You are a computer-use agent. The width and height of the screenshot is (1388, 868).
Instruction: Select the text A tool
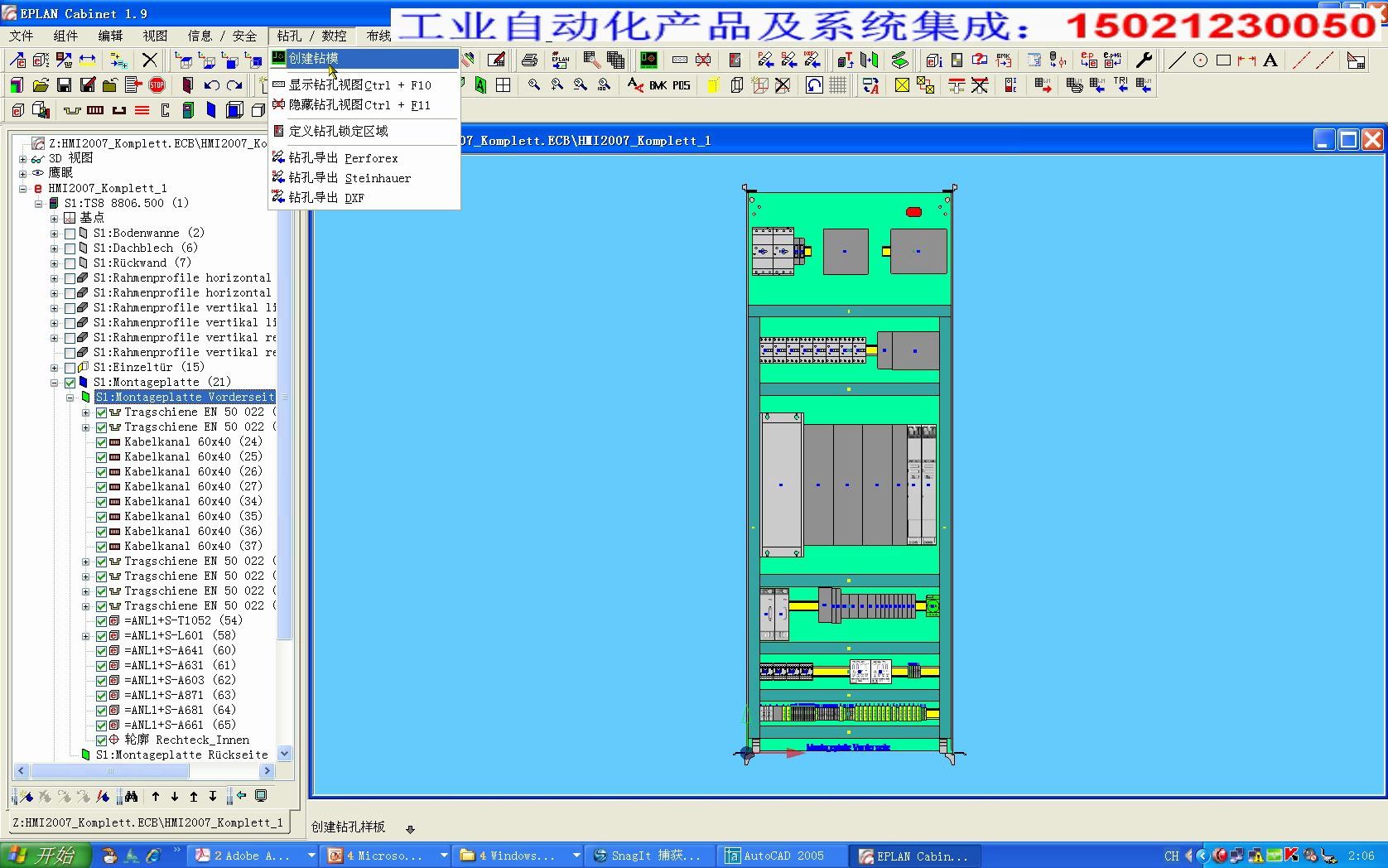(1270, 60)
